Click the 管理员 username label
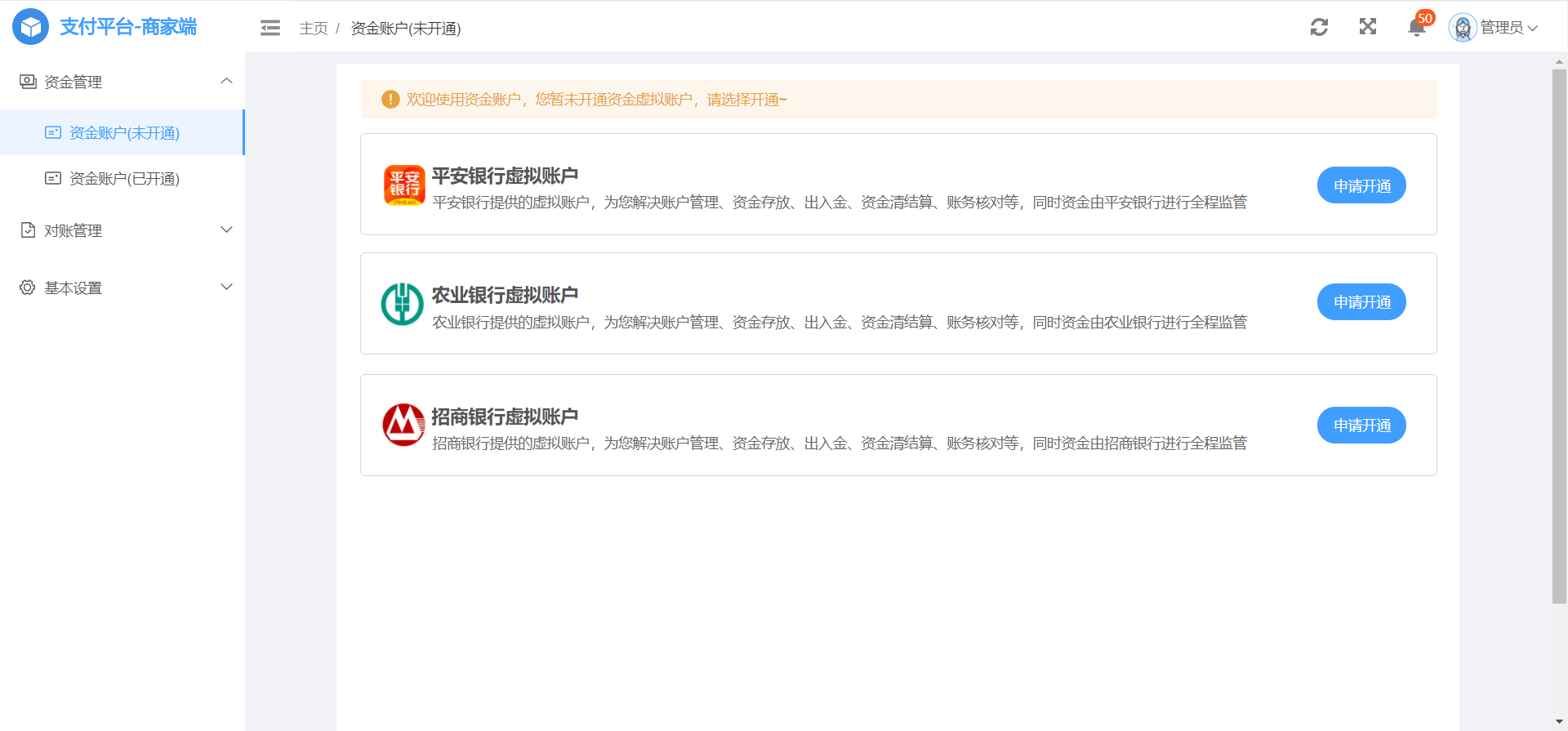 pos(1502,28)
